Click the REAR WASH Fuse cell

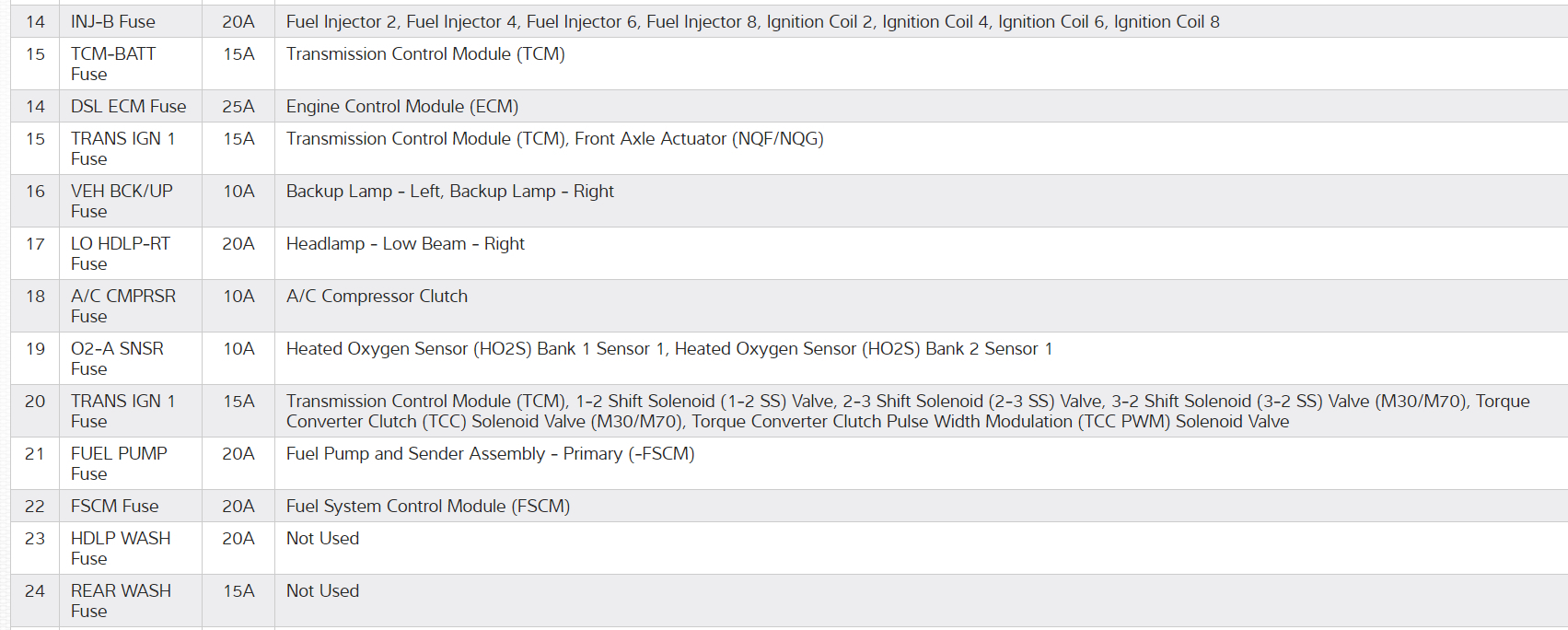pos(121,601)
